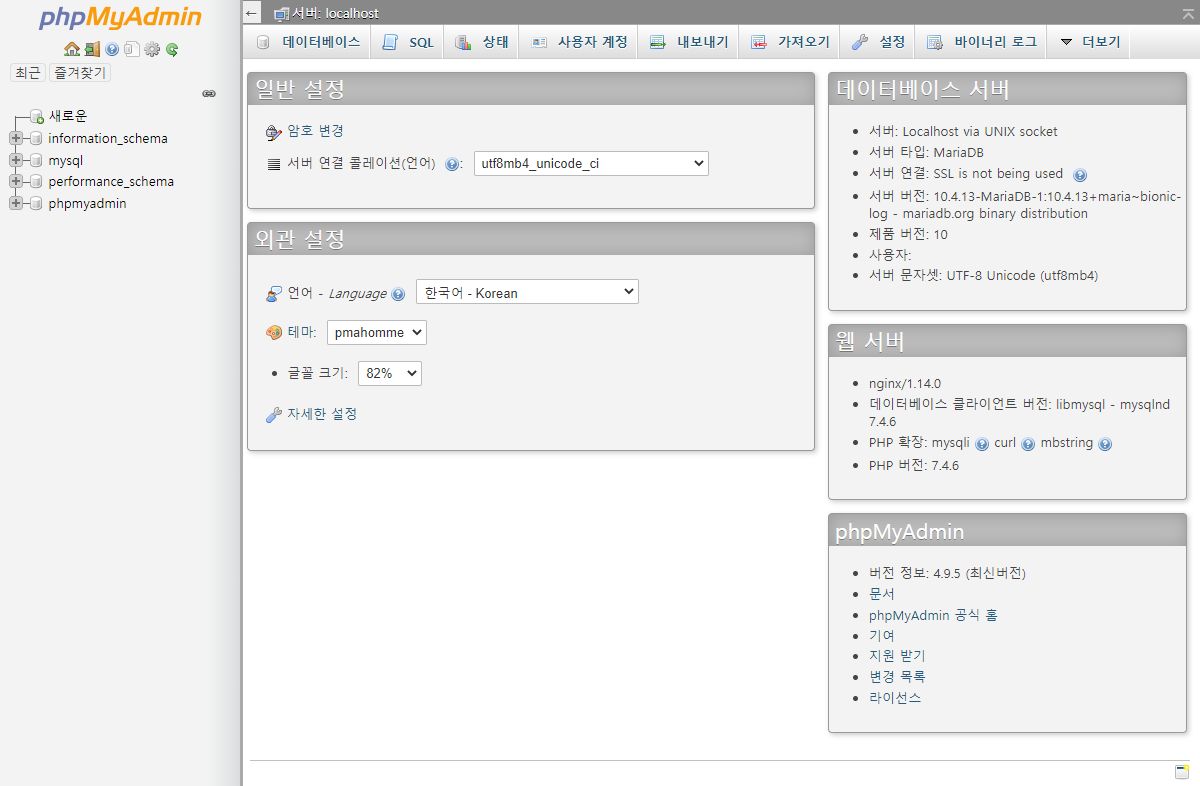Select phpmyadmin database in the tree
1200x786 pixels.
point(87,203)
